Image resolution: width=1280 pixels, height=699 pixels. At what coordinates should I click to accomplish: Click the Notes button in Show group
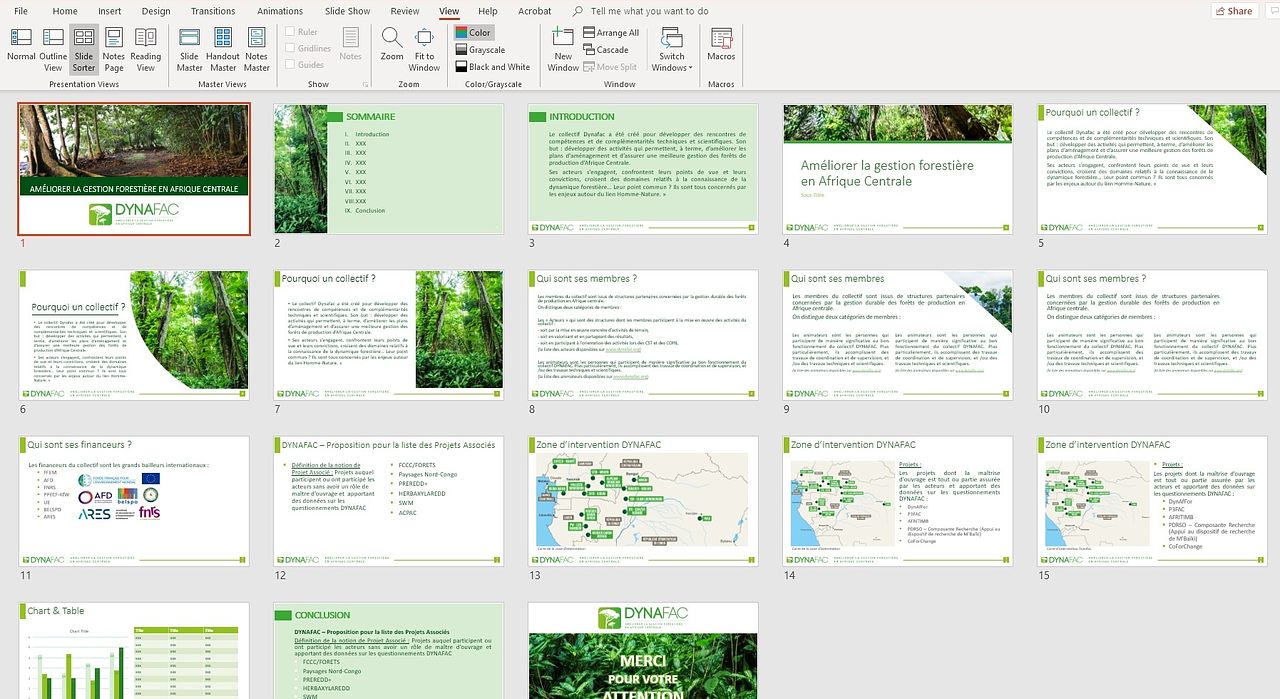click(350, 45)
